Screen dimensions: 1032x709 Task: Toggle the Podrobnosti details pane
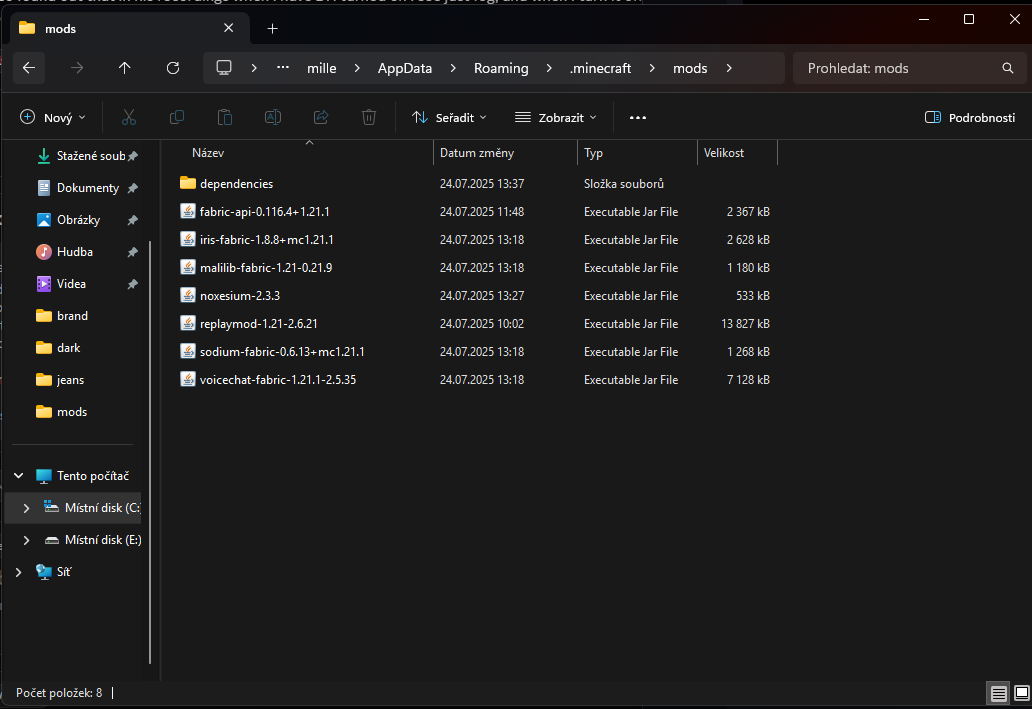pos(970,117)
